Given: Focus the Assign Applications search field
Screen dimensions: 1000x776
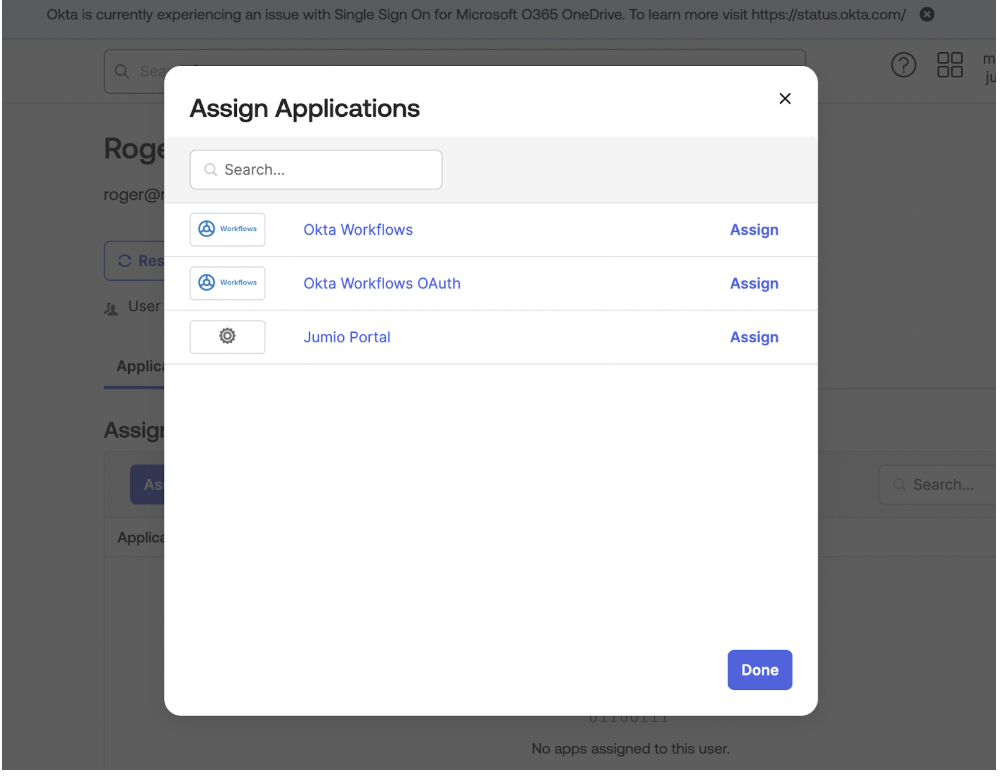Looking at the screenshot, I should click(x=316, y=170).
